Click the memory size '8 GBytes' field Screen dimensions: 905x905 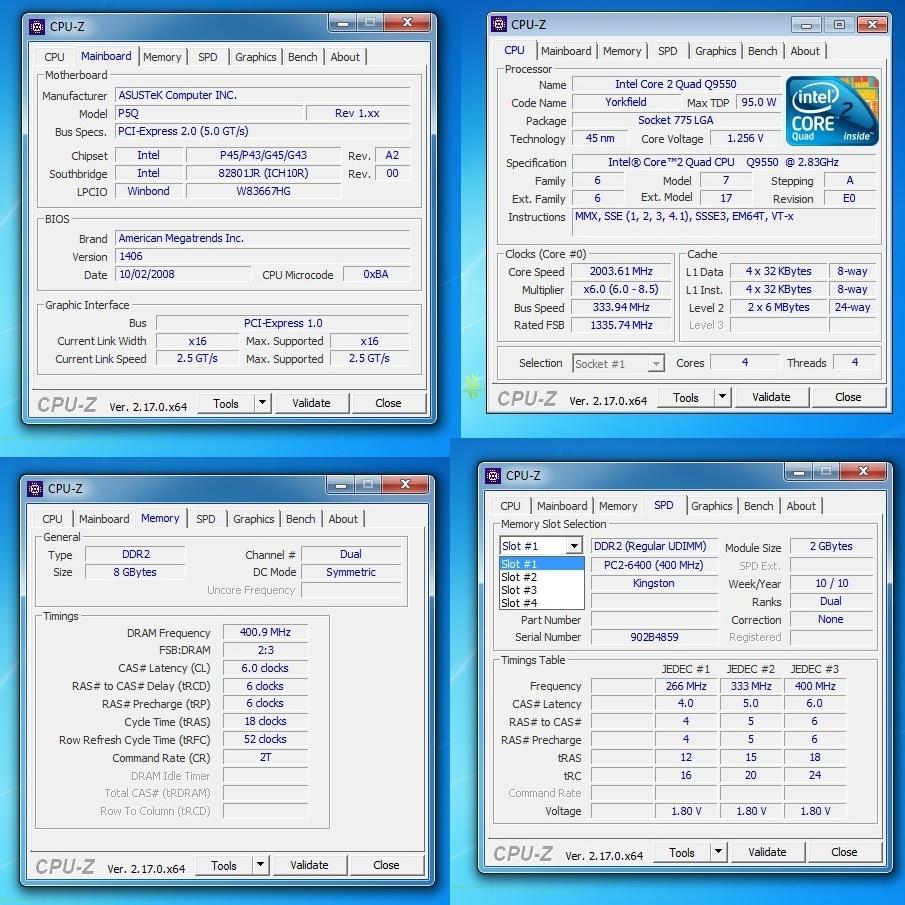[x=135, y=572]
